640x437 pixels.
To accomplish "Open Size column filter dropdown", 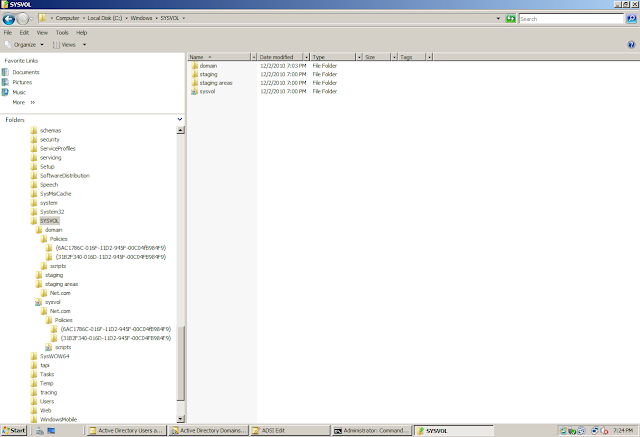I will pos(394,57).
